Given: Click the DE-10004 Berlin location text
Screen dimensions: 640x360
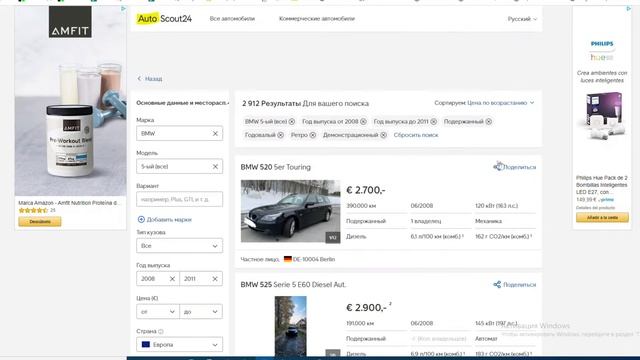Looking at the screenshot, I should (x=314, y=259).
